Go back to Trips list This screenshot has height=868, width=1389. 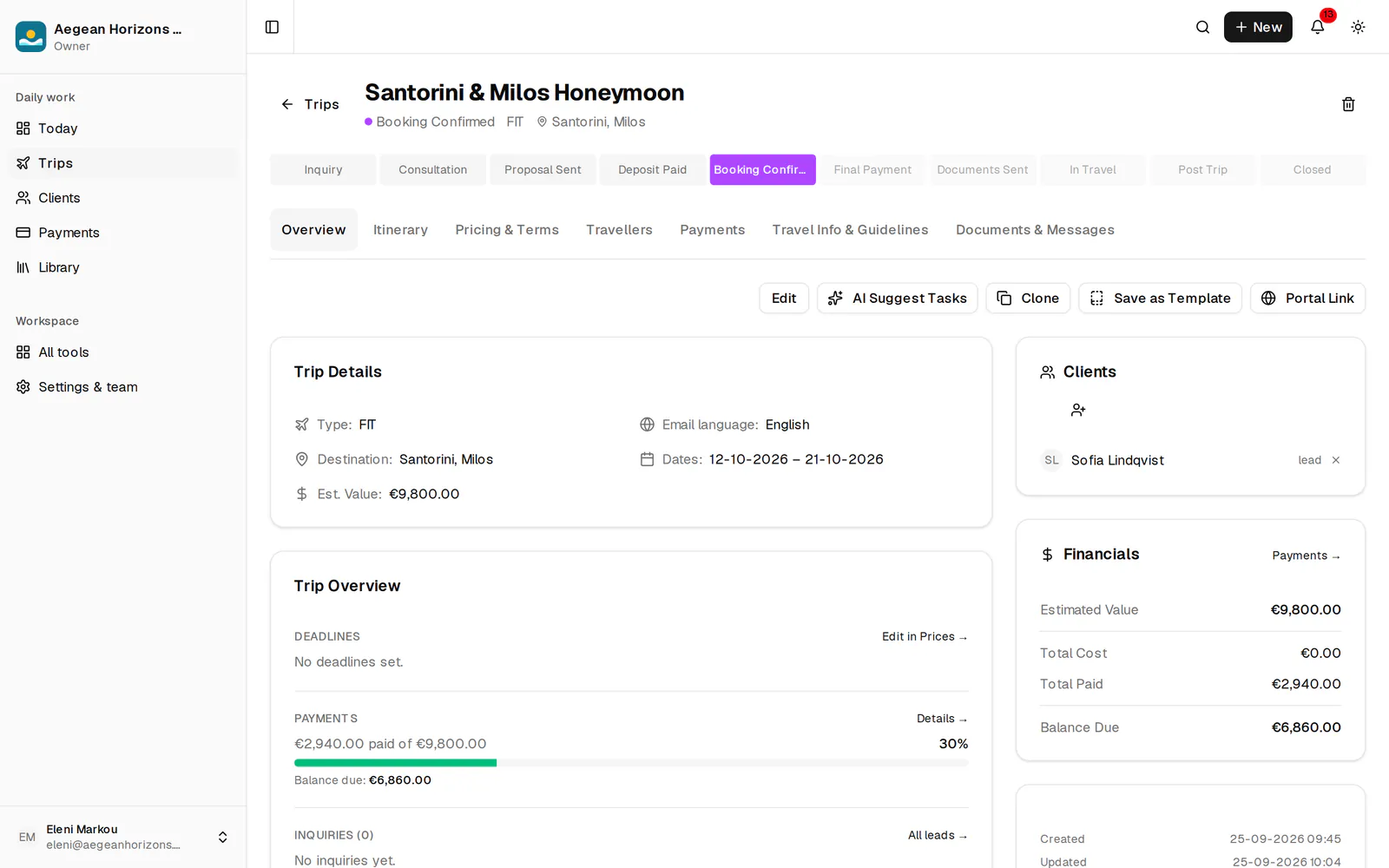click(x=310, y=104)
